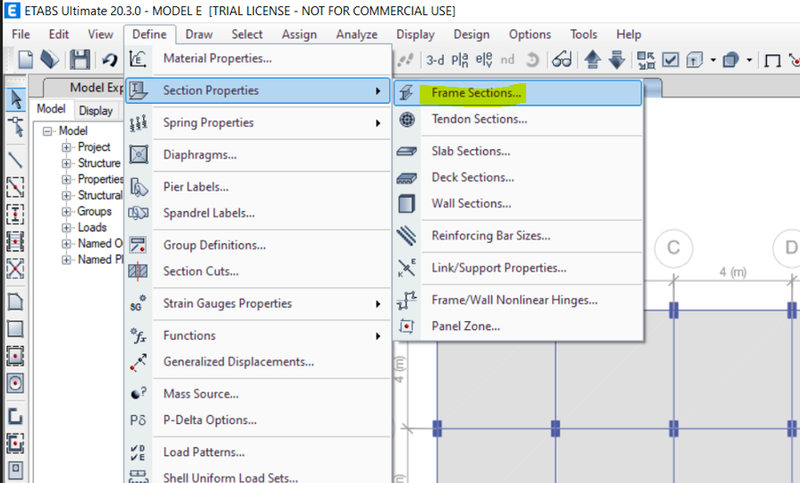This screenshot has width=800, height=483.
Task: Open the Design menu
Action: (471, 34)
